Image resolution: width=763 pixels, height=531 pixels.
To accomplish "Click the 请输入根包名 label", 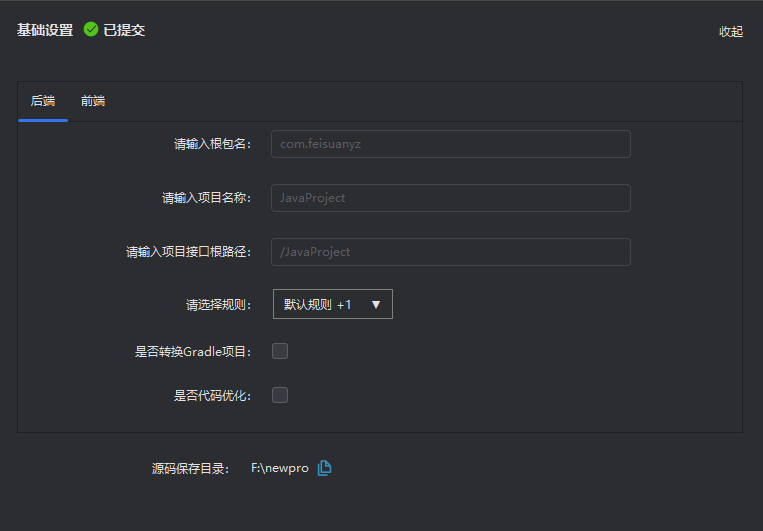I will coord(212,144).
